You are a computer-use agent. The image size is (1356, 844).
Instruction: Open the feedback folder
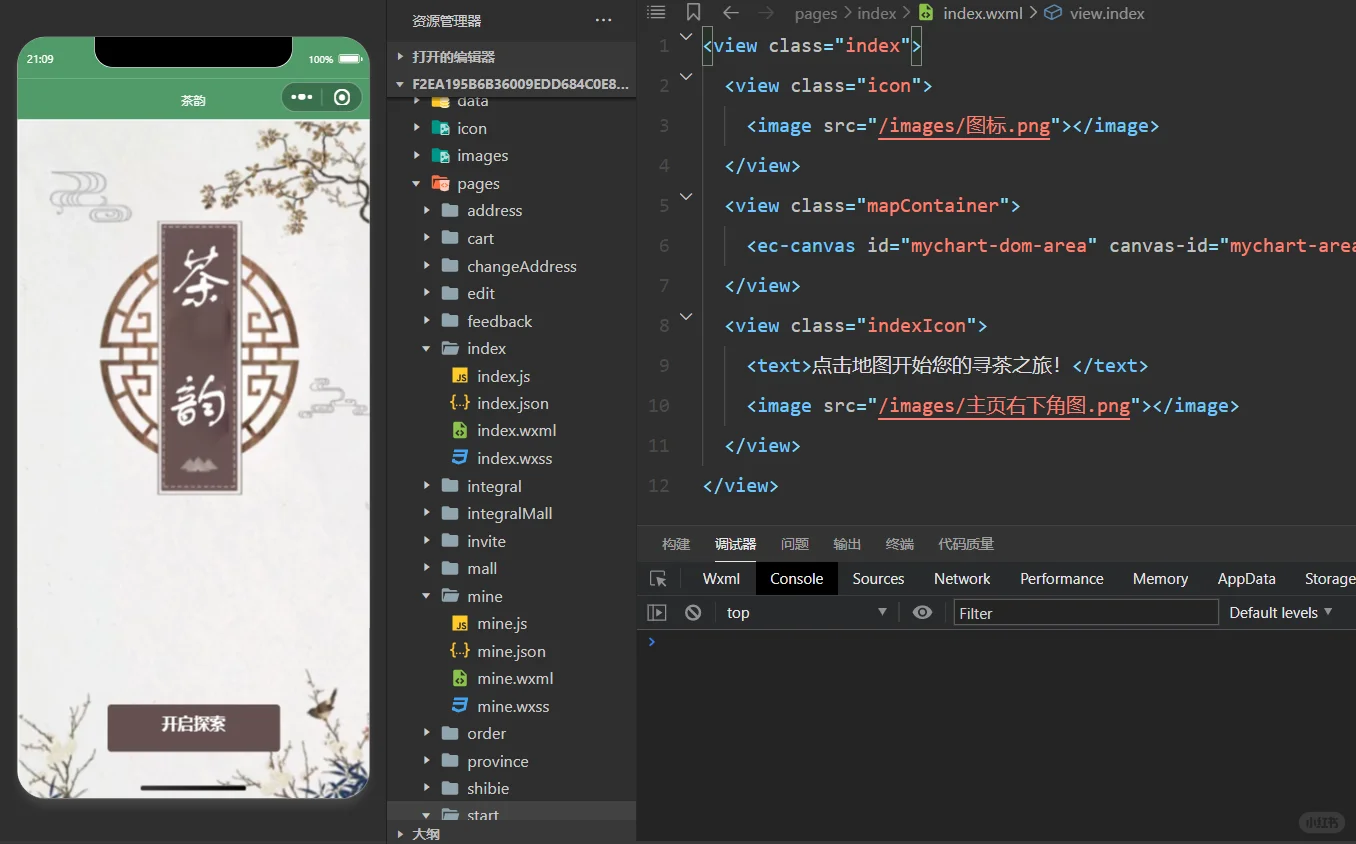point(499,321)
